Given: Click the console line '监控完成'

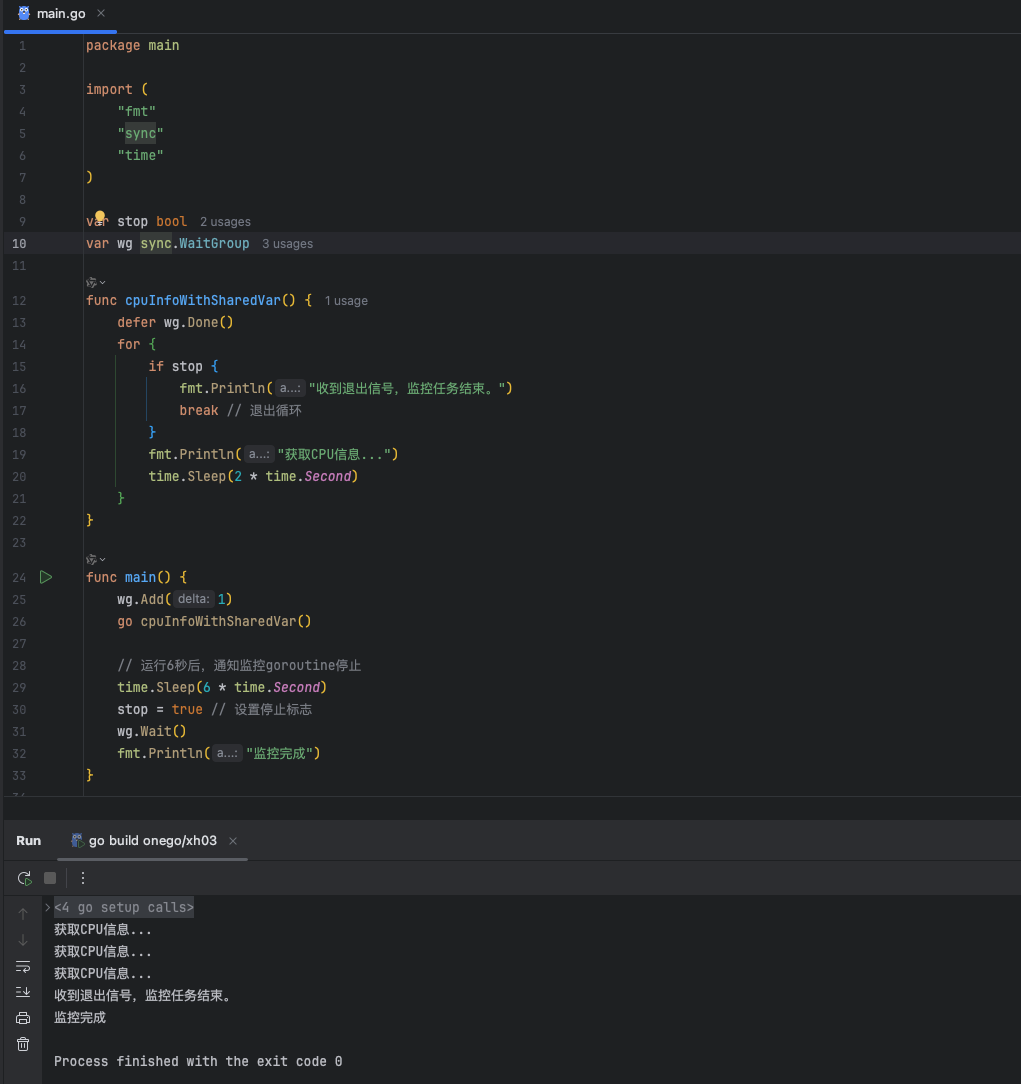Looking at the screenshot, I should pyautogui.click(x=80, y=1018).
